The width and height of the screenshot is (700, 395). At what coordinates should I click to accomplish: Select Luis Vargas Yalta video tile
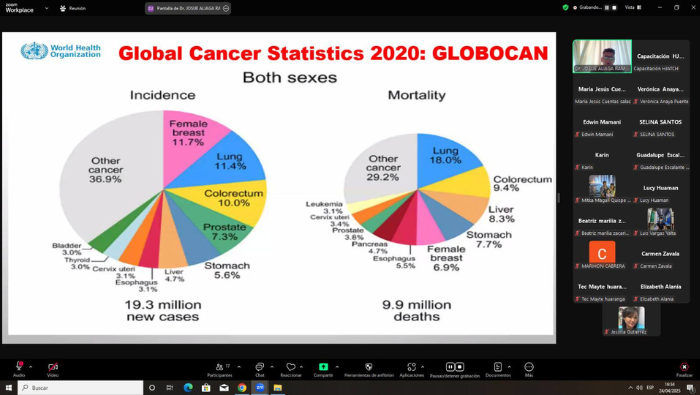660,221
